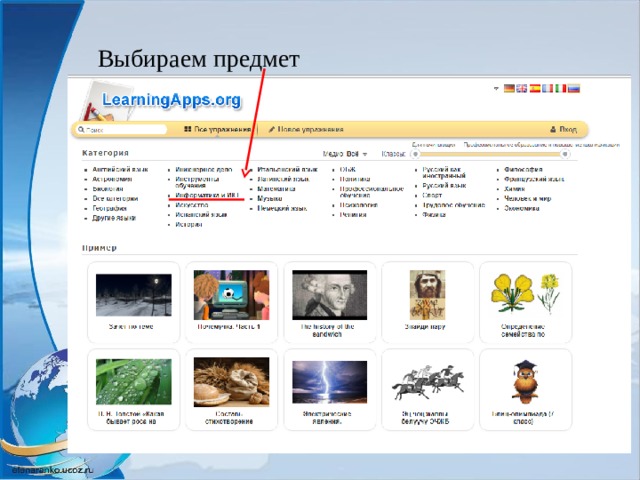The image size is (640, 480).
Task: Open the Астрономия category
Action: point(112,179)
